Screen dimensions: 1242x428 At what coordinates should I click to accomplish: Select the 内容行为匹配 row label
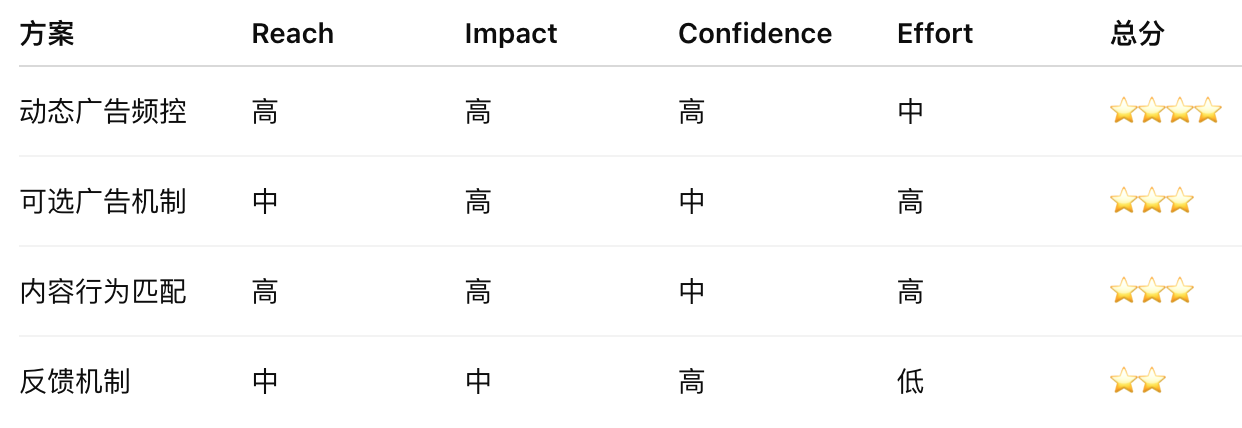(103, 291)
